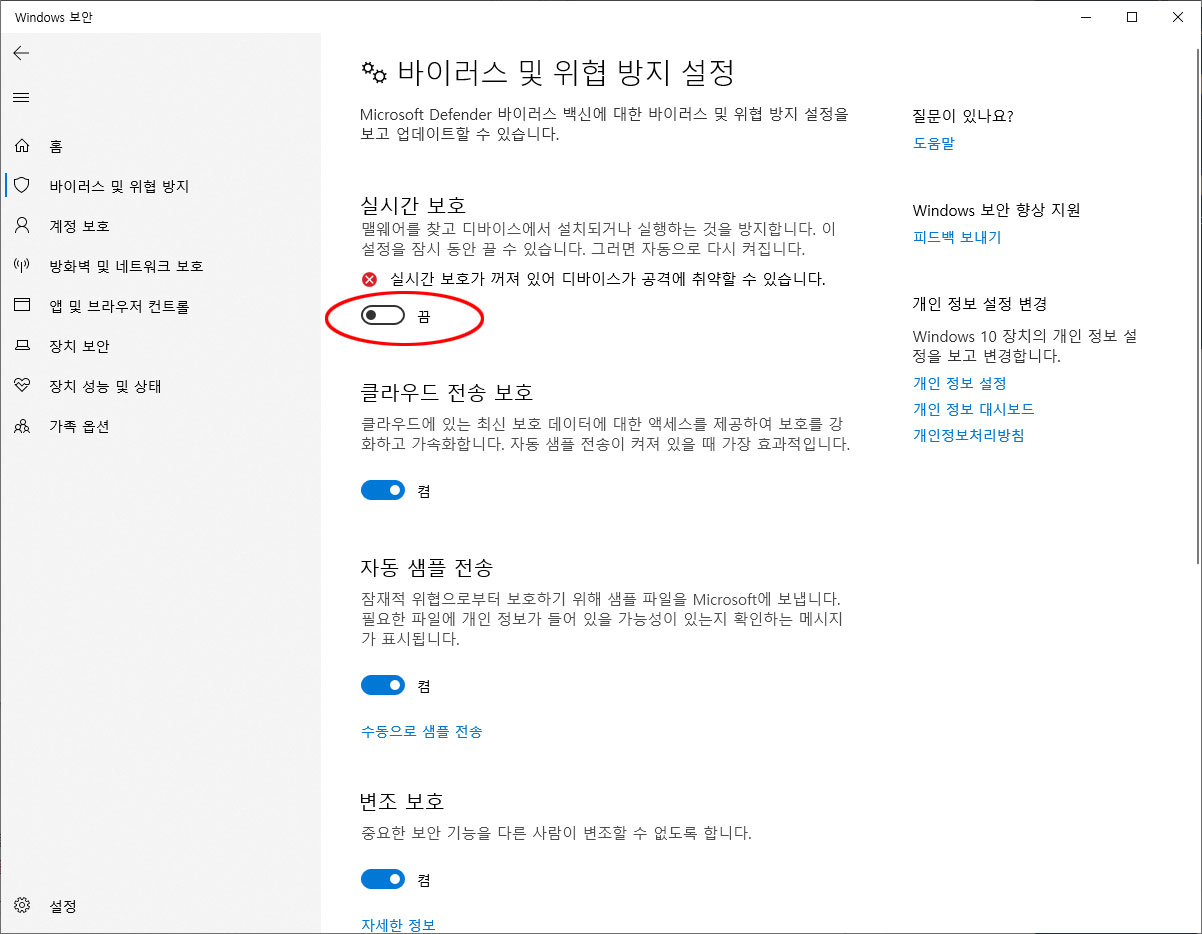The image size is (1202, 934).
Task: Open 개인 정보 설정 link
Action: (x=960, y=383)
